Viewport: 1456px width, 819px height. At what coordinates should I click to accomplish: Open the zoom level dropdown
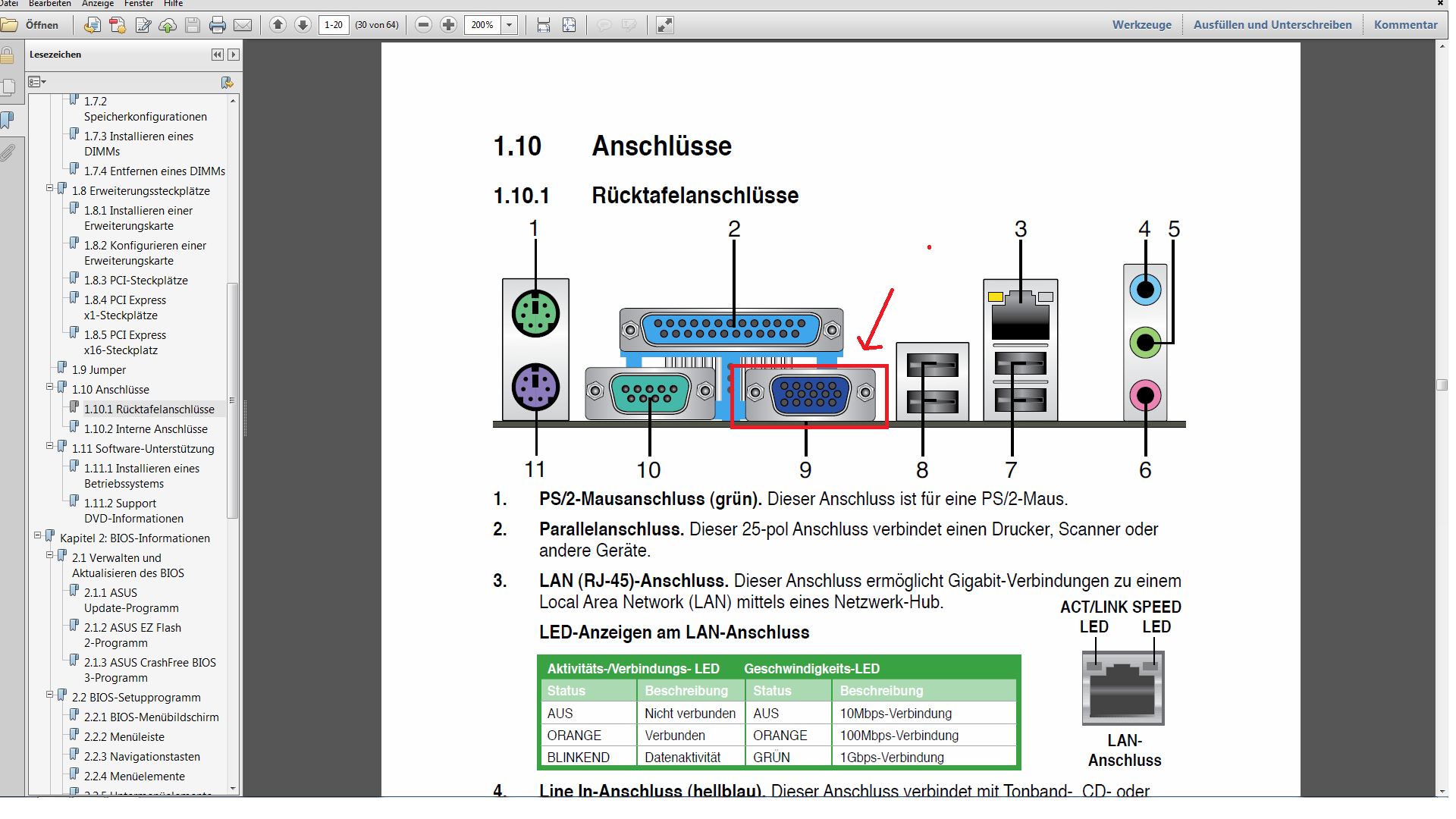tap(510, 25)
